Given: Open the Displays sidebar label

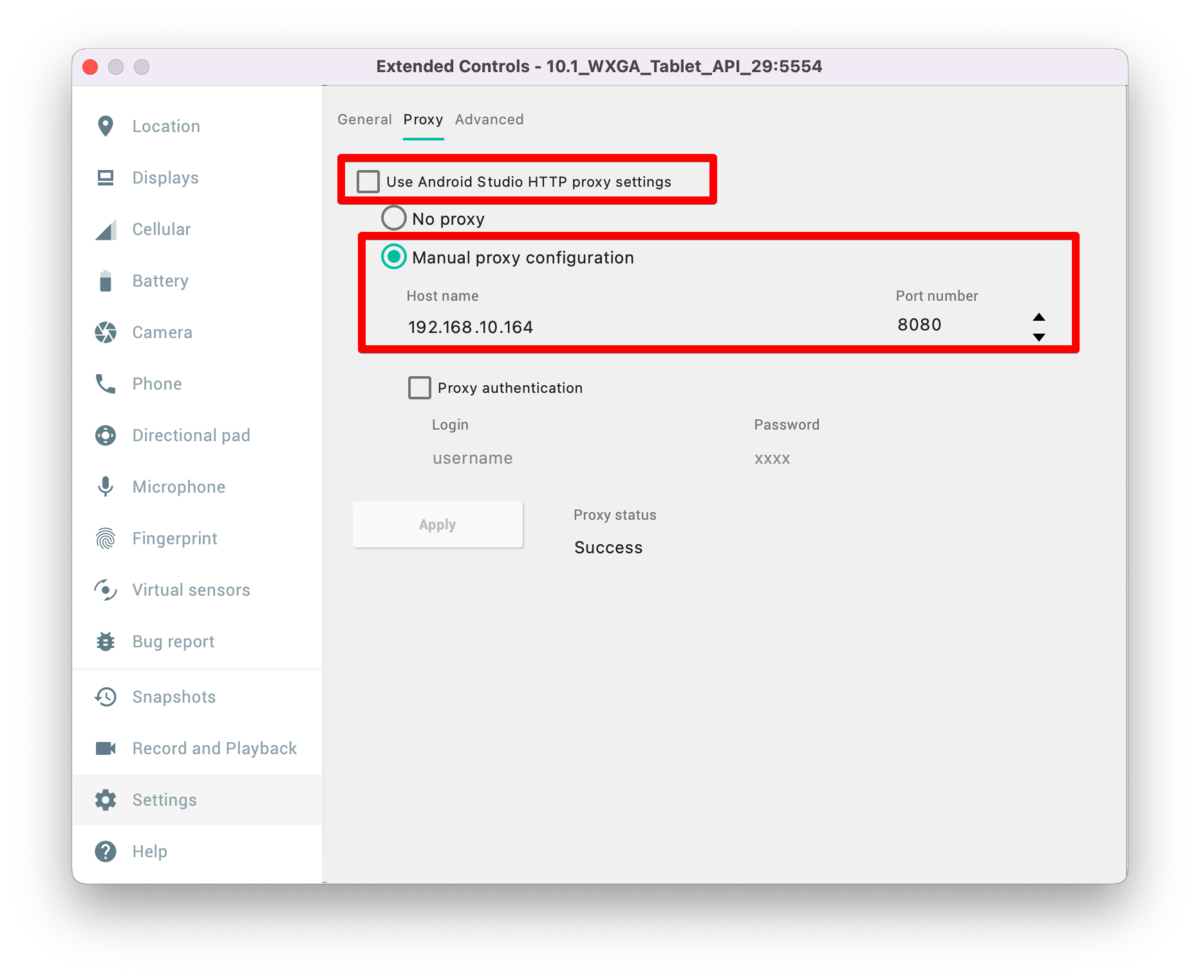Looking at the screenshot, I should tap(165, 178).
